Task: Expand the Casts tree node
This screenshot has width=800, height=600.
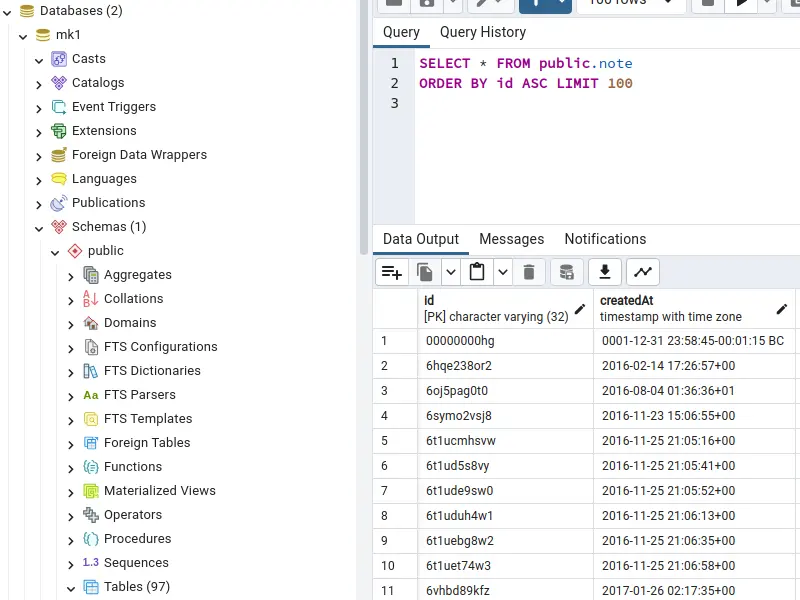Action: [39, 60]
